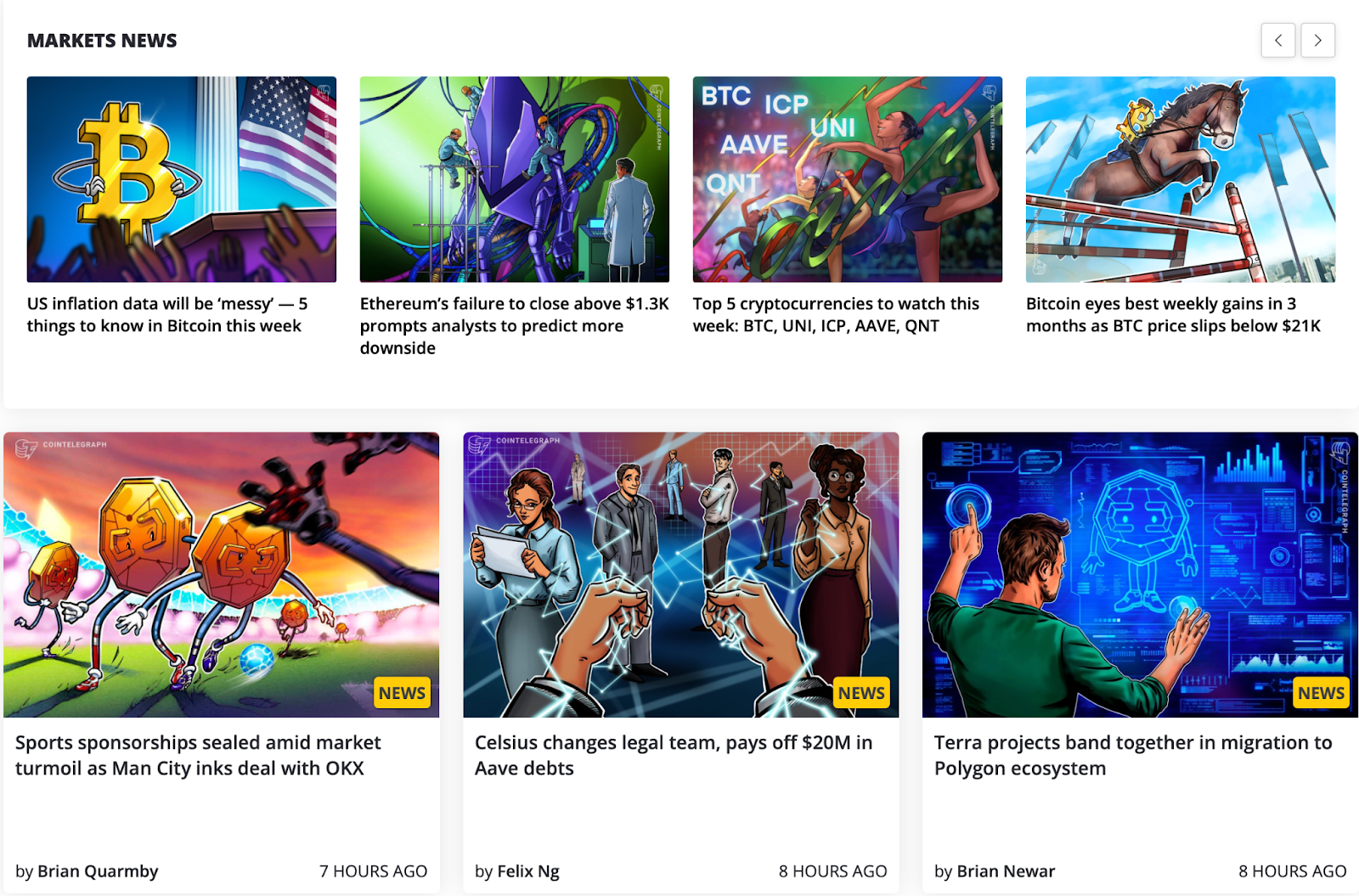Image resolution: width=1359 pixels, height=896 pixels.
Task: Click the Cointelegraph logo on Celsius image
Action: (515, 443)
